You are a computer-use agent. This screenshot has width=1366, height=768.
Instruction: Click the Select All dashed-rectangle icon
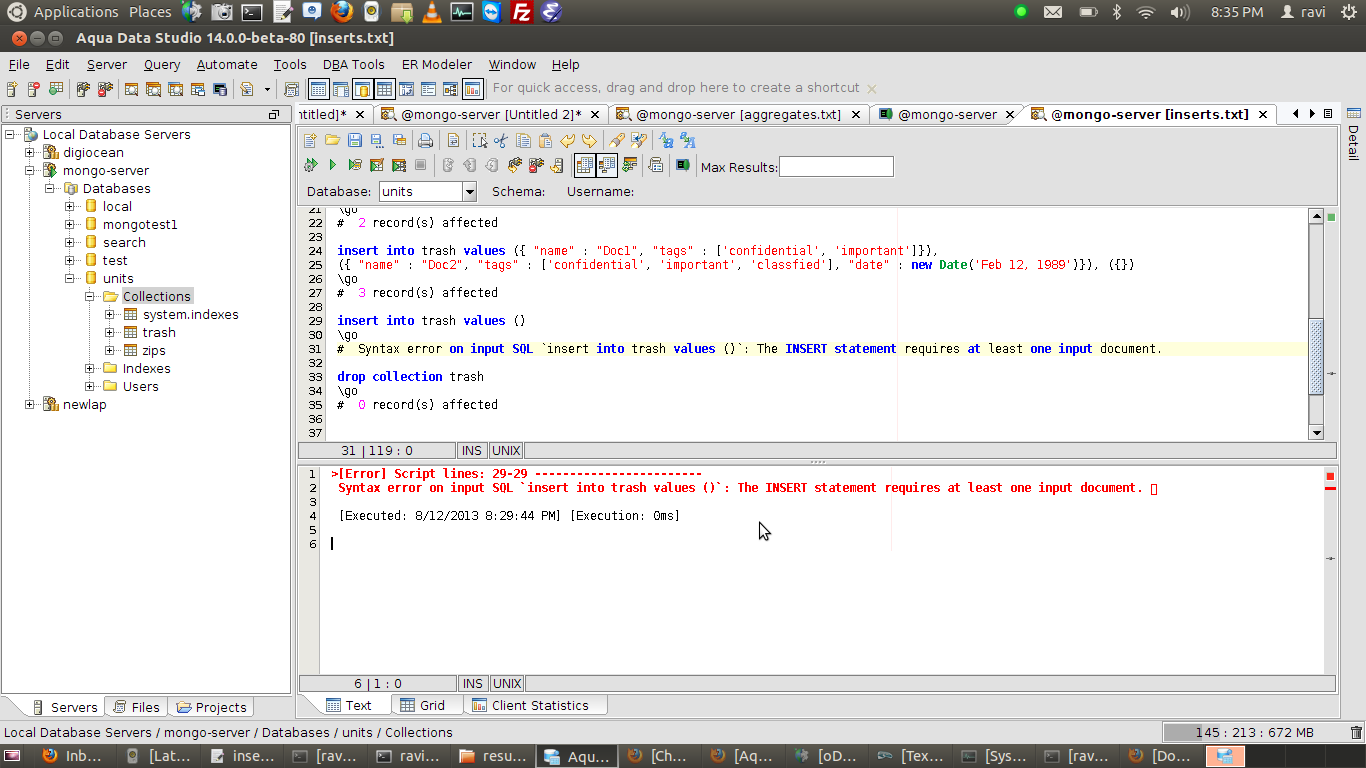(x=480, y=140)
